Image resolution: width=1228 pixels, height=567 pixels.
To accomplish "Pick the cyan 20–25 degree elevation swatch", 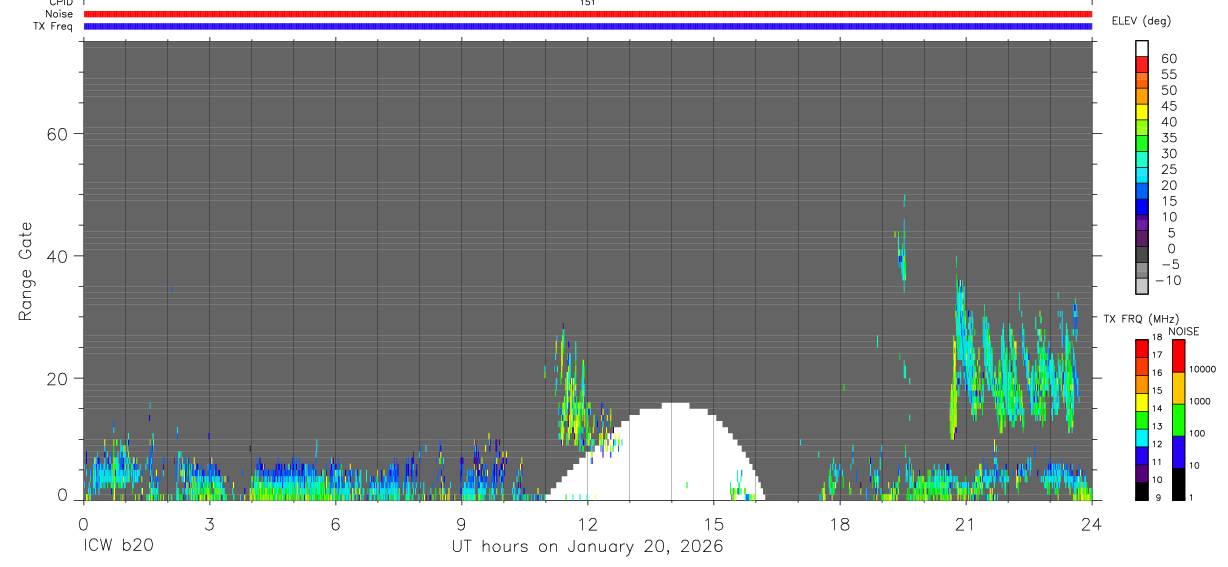I will [x=1142, y=175].
